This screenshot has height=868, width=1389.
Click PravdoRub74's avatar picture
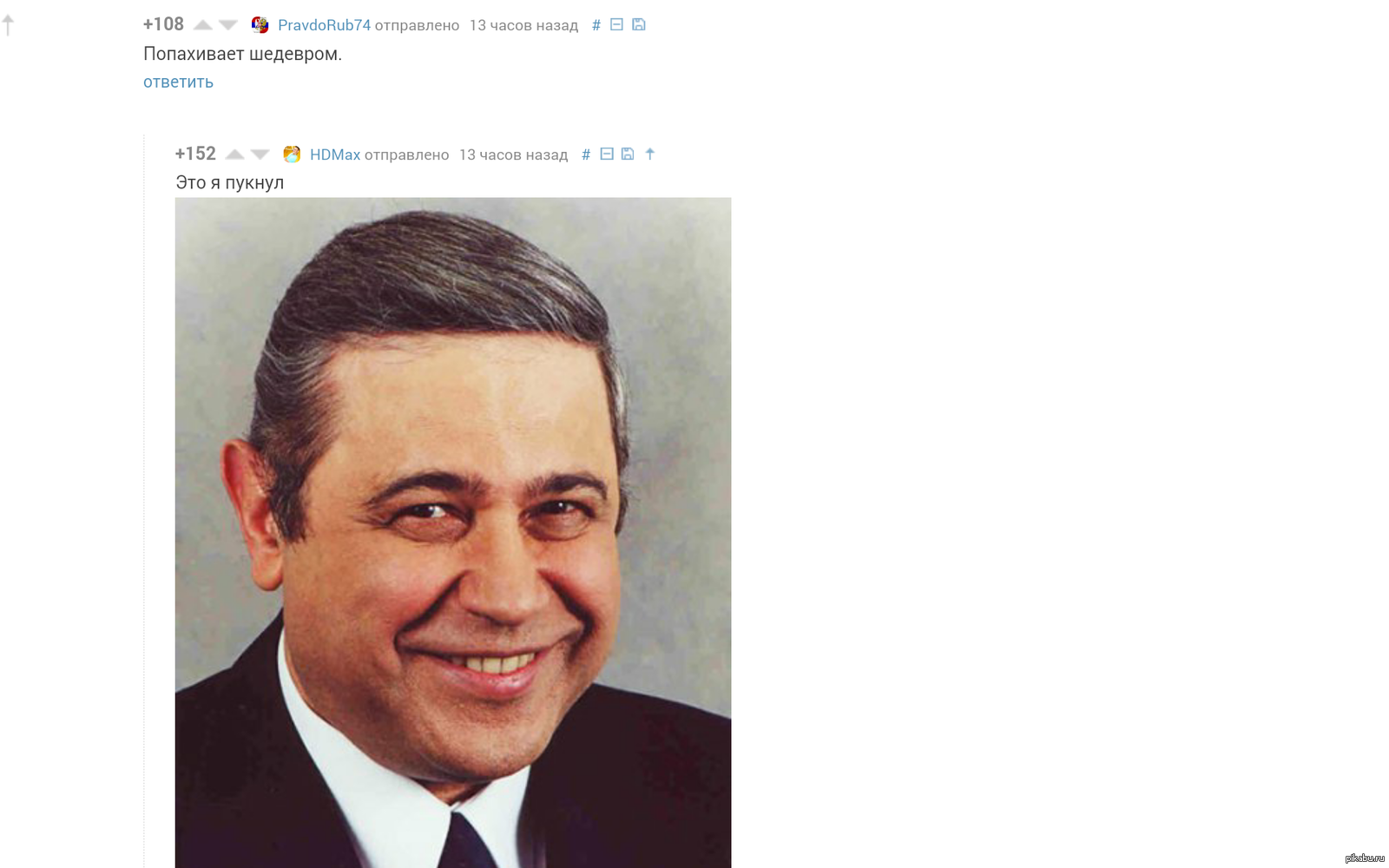pyautogui.click(x=260, y=24)
